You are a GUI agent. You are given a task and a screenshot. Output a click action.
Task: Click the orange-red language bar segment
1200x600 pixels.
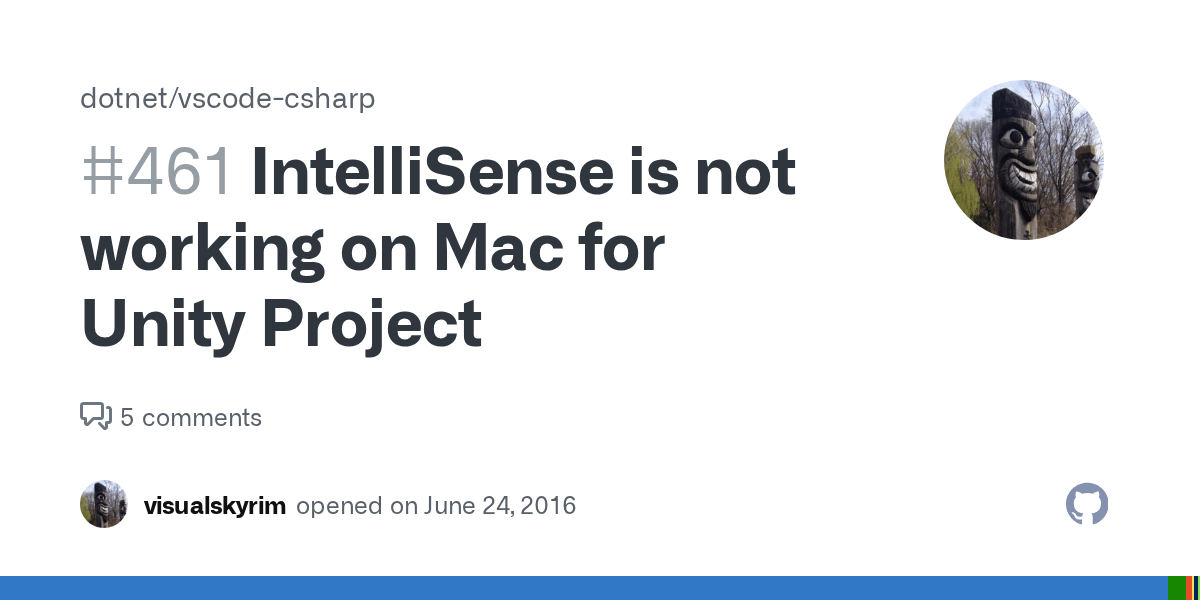tap(1189, 588)
